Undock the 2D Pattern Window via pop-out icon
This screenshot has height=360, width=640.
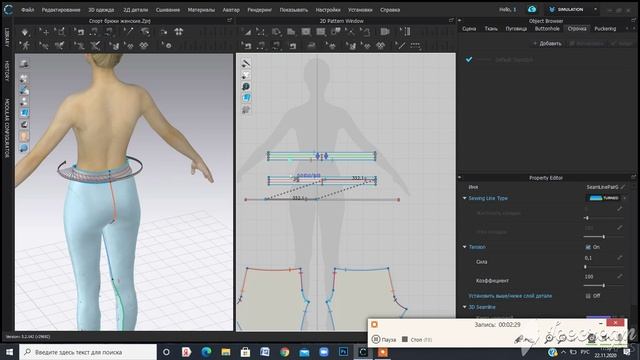coord(451,20)
